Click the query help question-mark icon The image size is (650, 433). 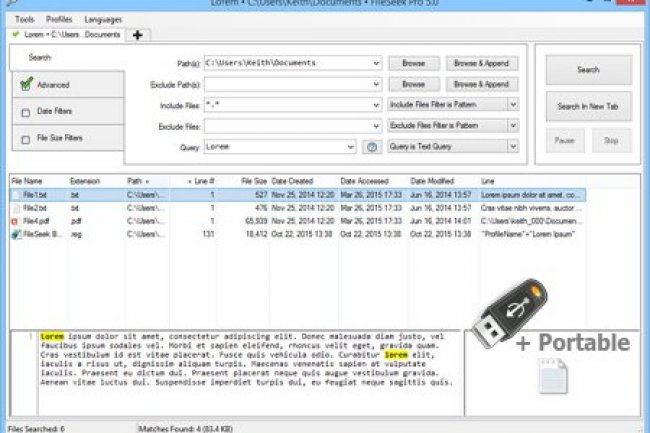coord(372,147)
